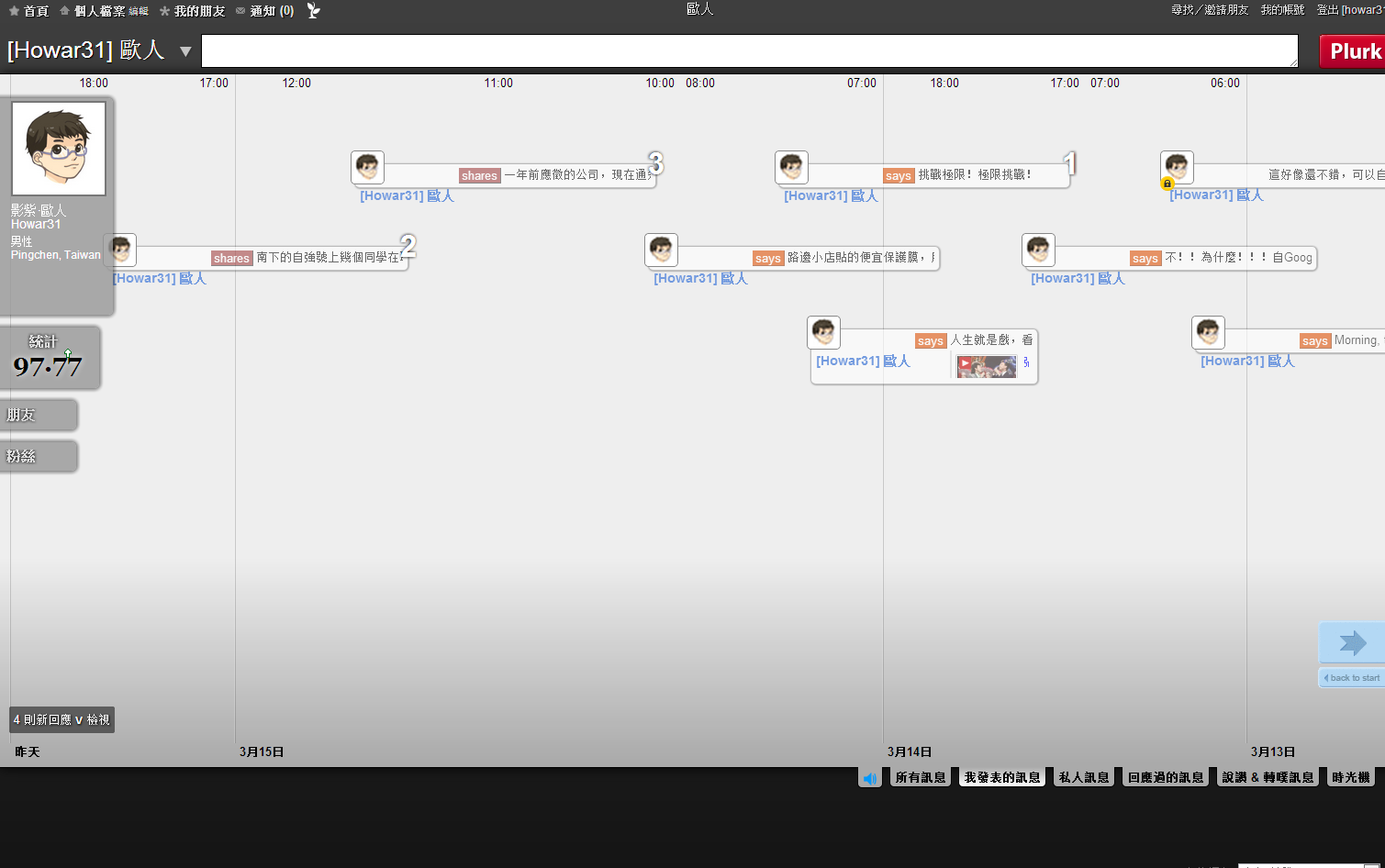This screenshot has width=1385, height=868.
Task: Click the 'back to start' link
Action: (1352, 678)
